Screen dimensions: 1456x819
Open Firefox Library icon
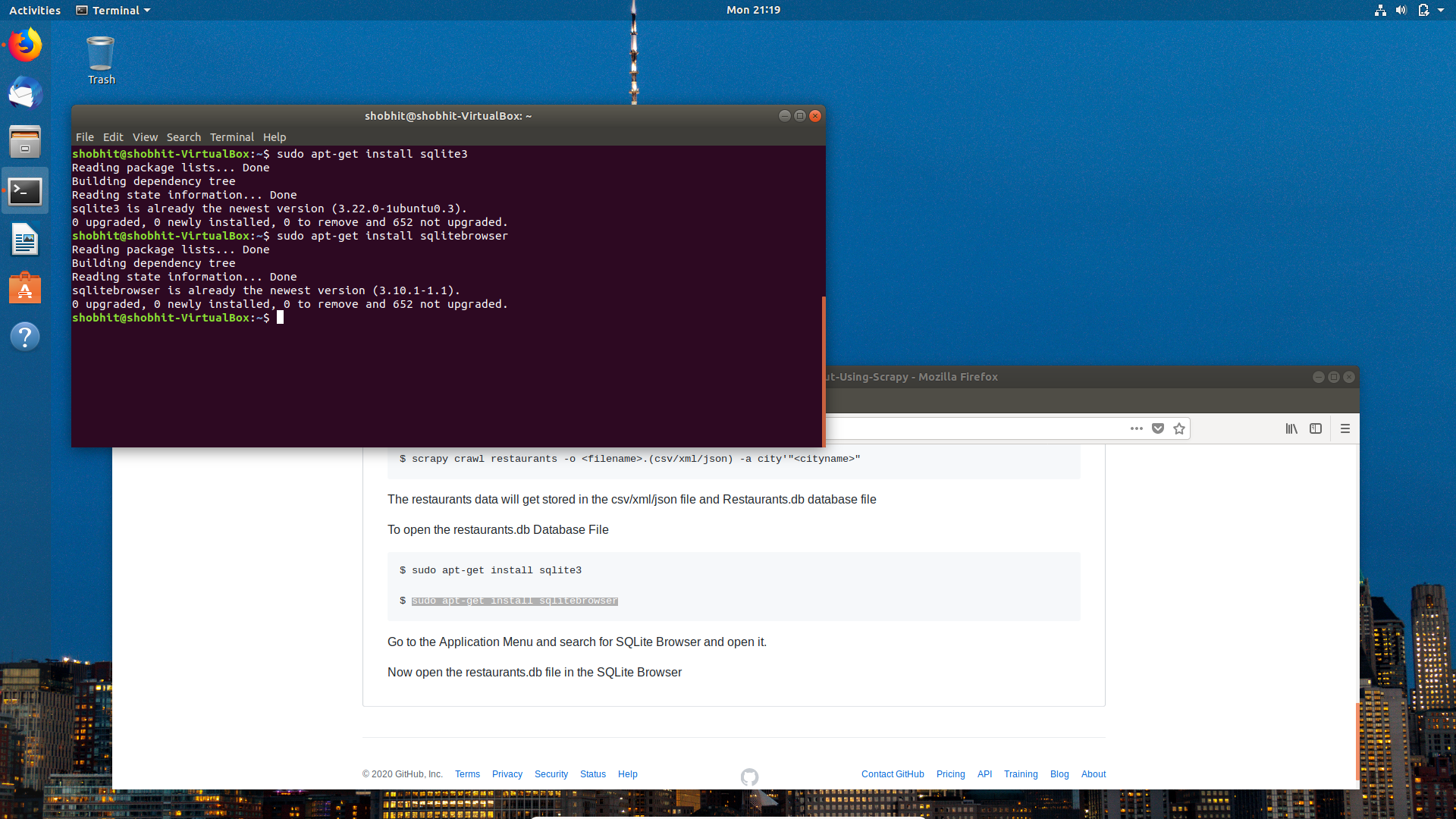[1291, 428]
